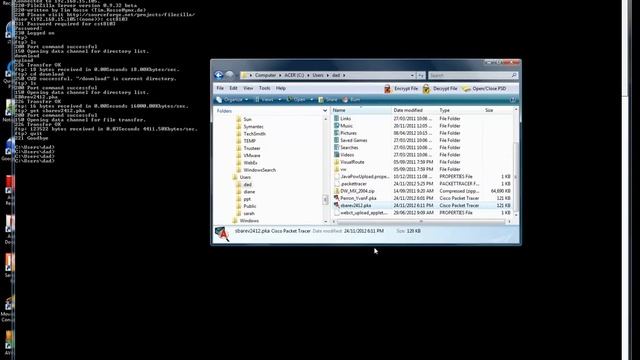Open the Tools menu
Viewport: 640px width, 360px height.
[264, 88]
